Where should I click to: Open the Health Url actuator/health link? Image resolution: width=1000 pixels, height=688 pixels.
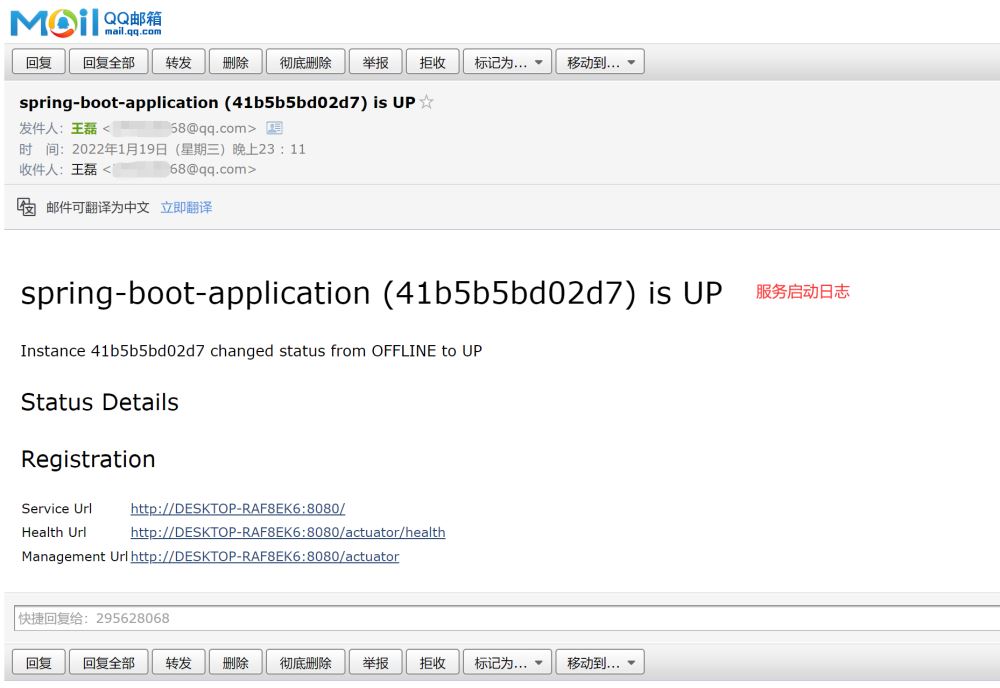point(288,532)
